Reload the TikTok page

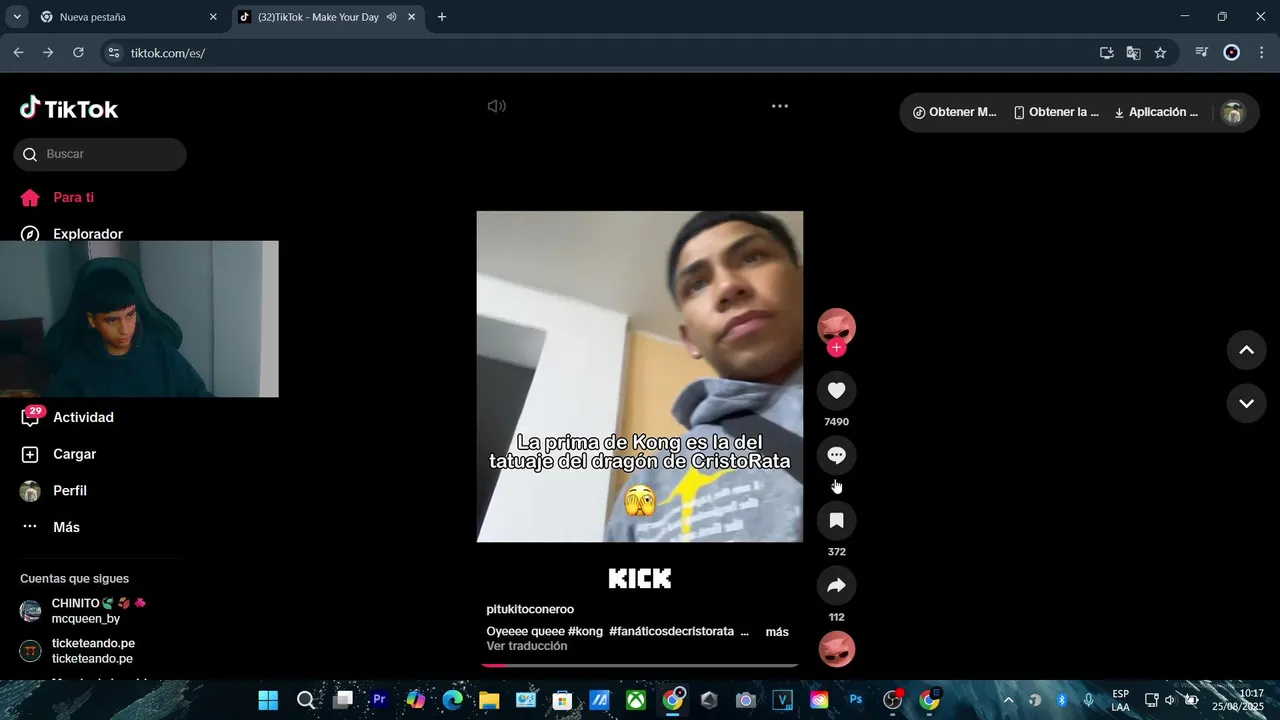(78, 53)
